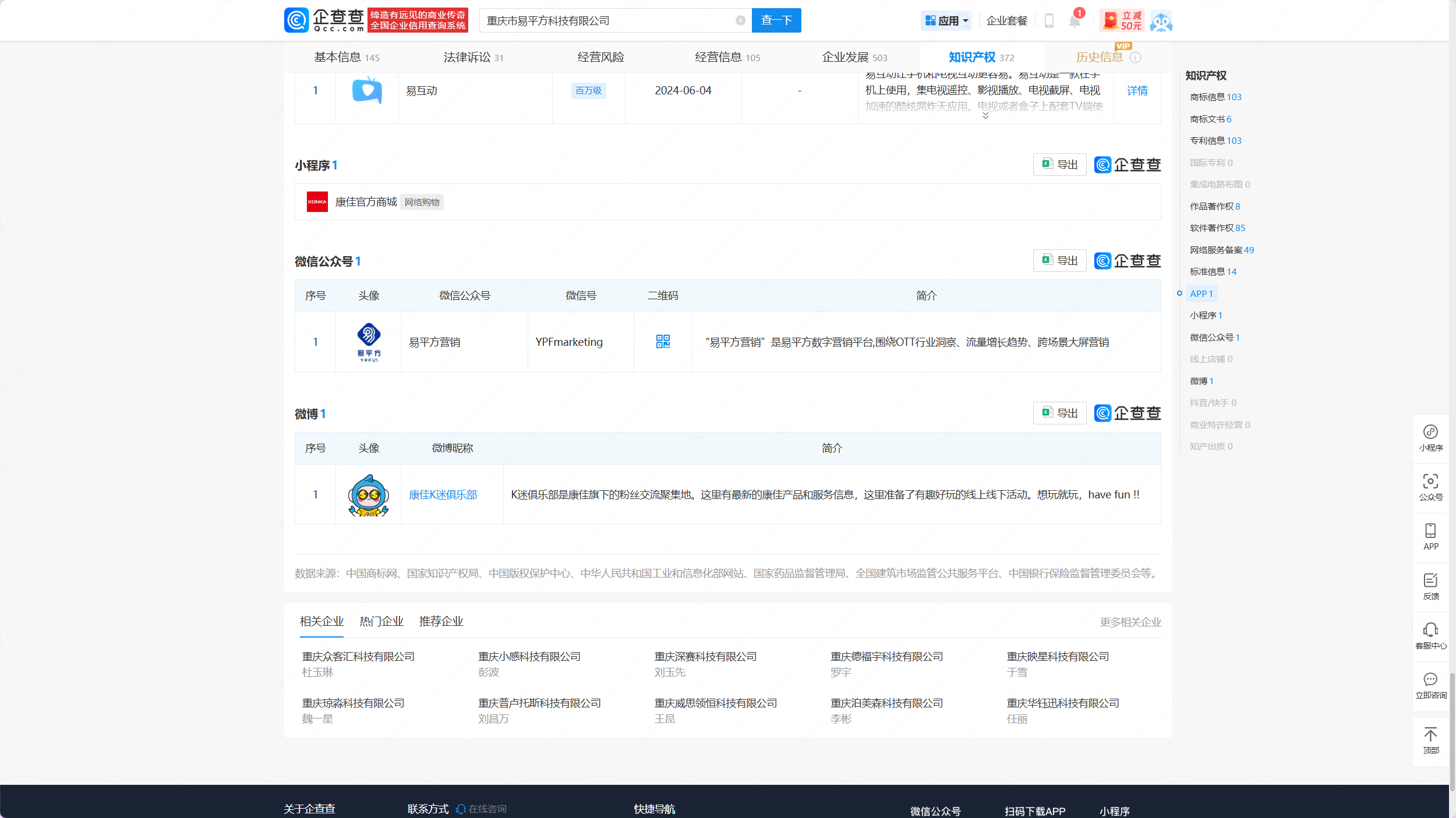Click the page vertical scrollbar
The width and height of the screenshot is (1456, 818).
pyautogui.click(x=1452, y=731)
